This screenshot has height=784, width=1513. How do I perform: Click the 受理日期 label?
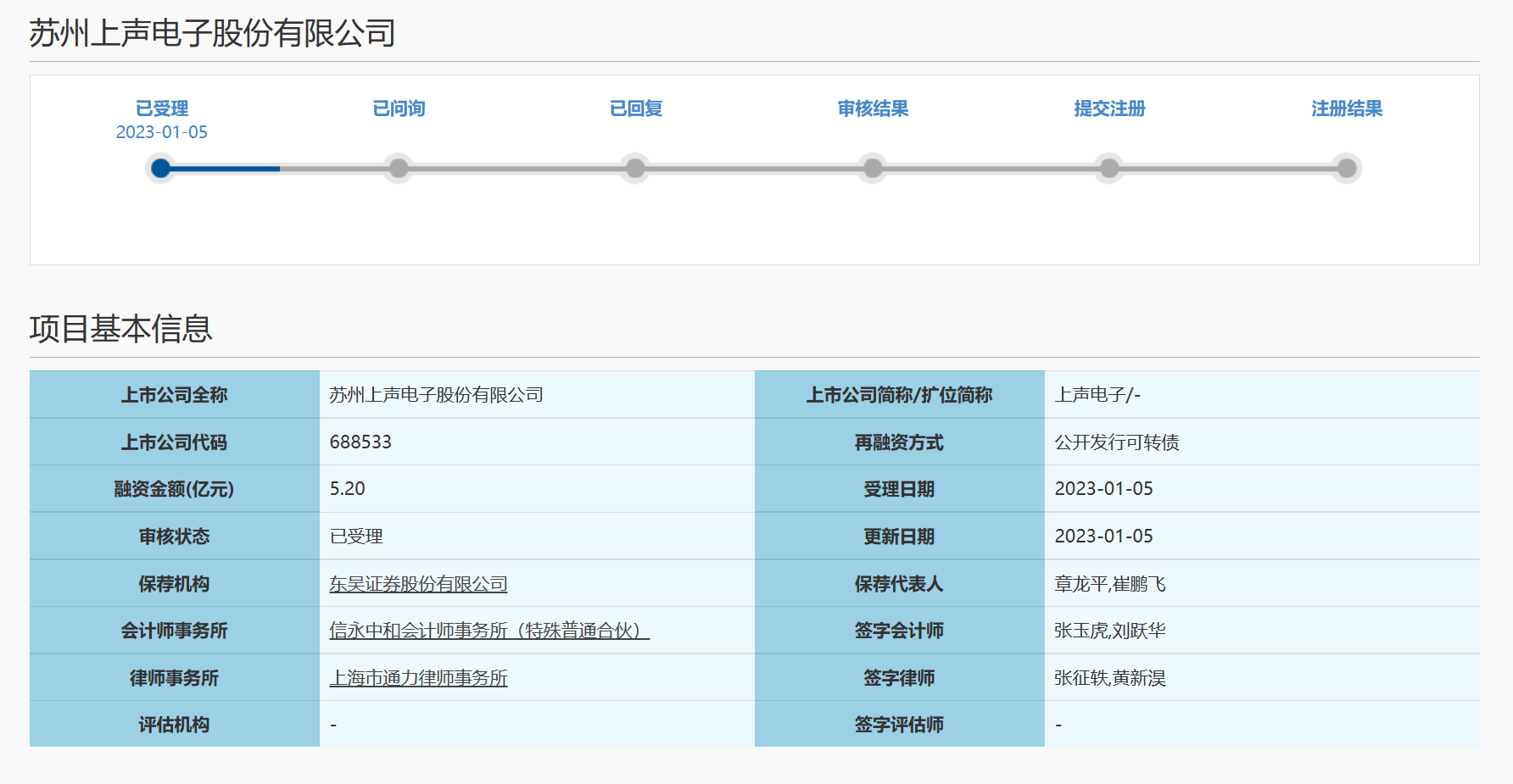click(899, 489)
